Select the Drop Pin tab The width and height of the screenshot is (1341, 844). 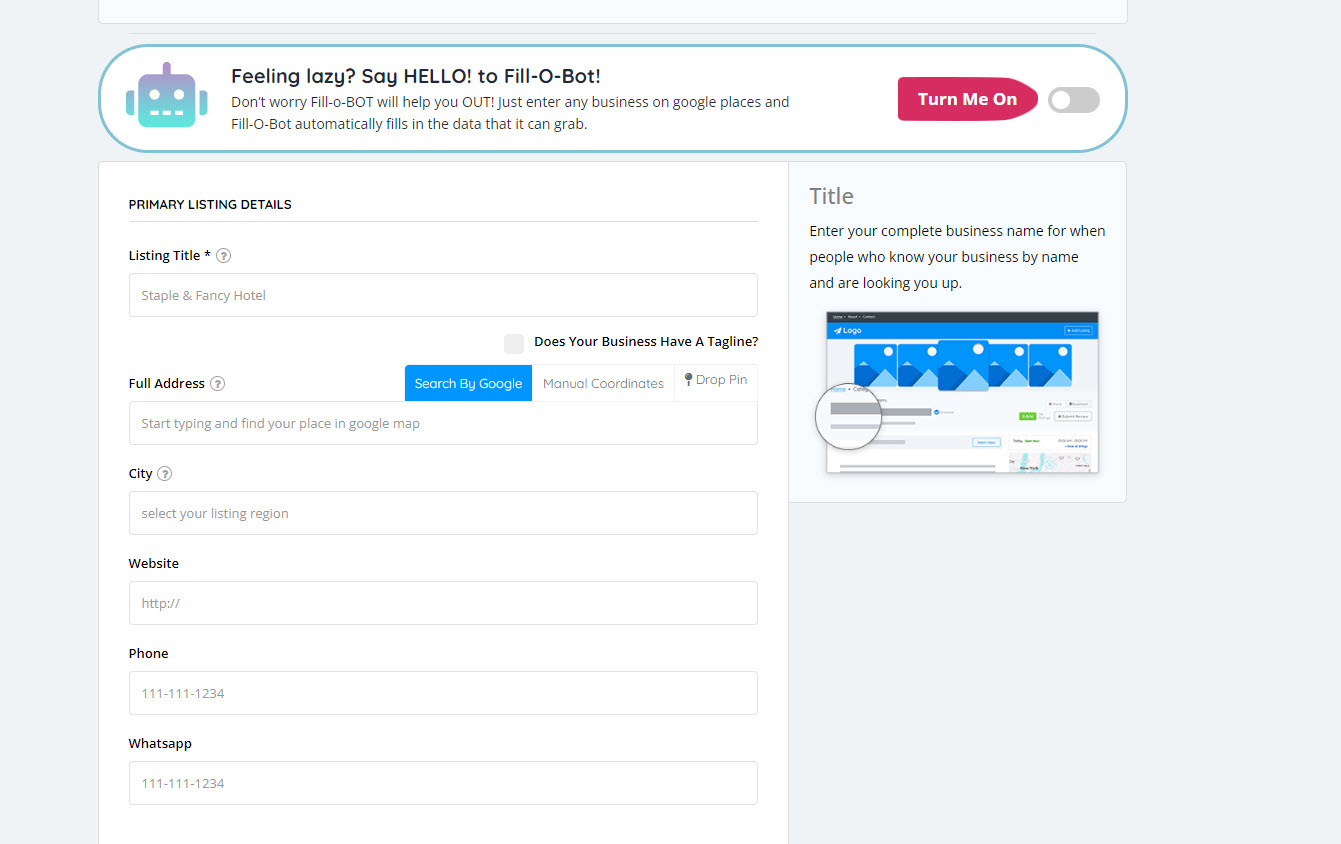[x=716, y=380]
